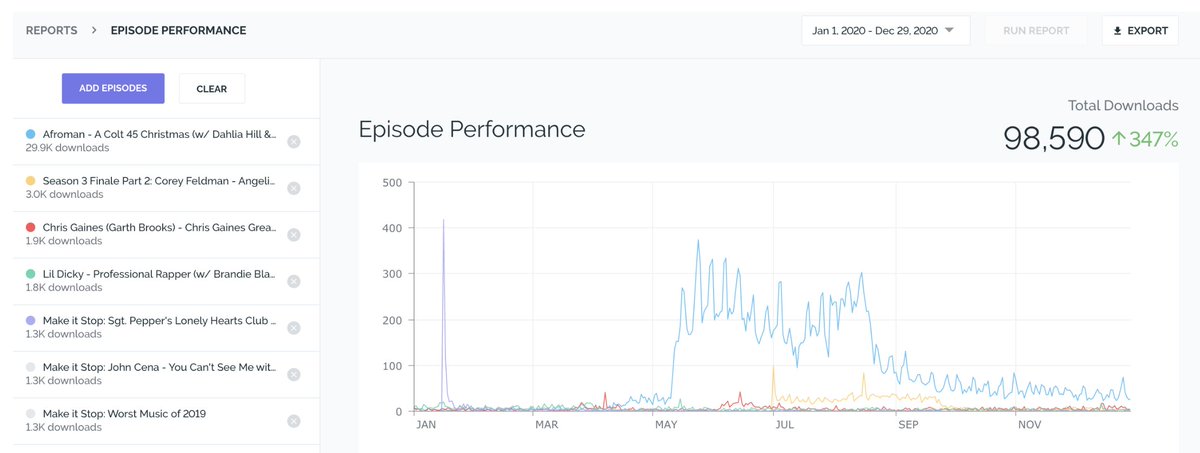Remove the John Cena episode with its x icon
Image resolution: width=1200 pixels, height=453 pixels.
tap(293, 374)
